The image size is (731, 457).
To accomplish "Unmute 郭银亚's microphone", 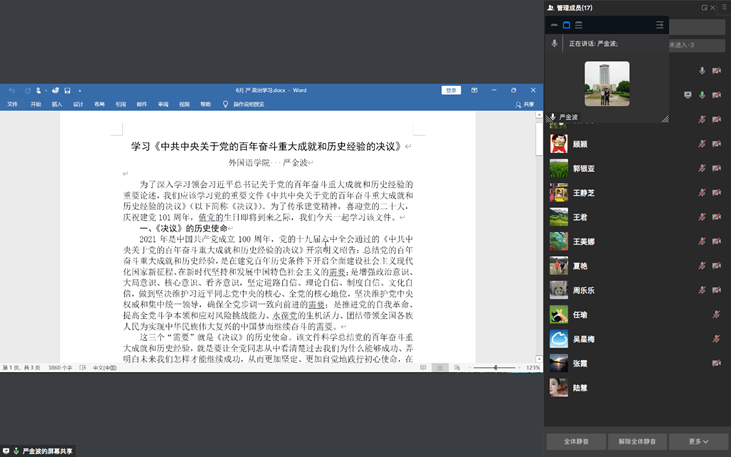I will point(702,168).
